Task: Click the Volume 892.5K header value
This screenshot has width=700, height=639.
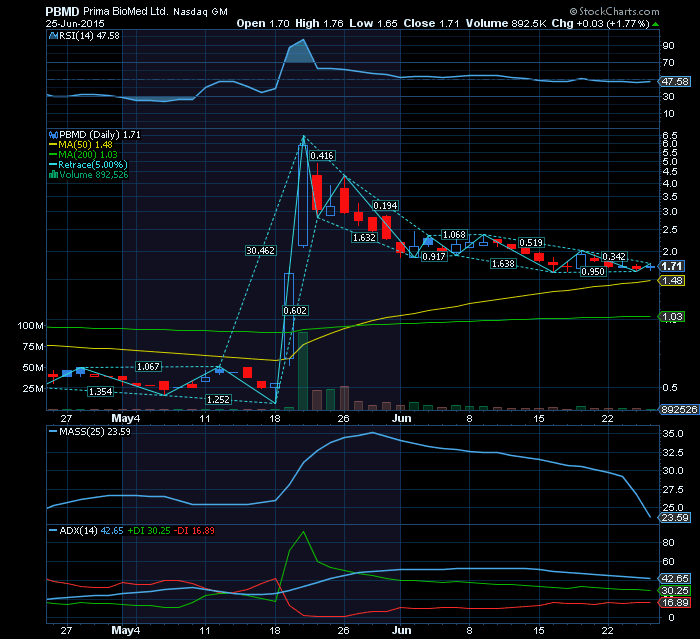Action: pyautogui.click(x=506, y=24)
